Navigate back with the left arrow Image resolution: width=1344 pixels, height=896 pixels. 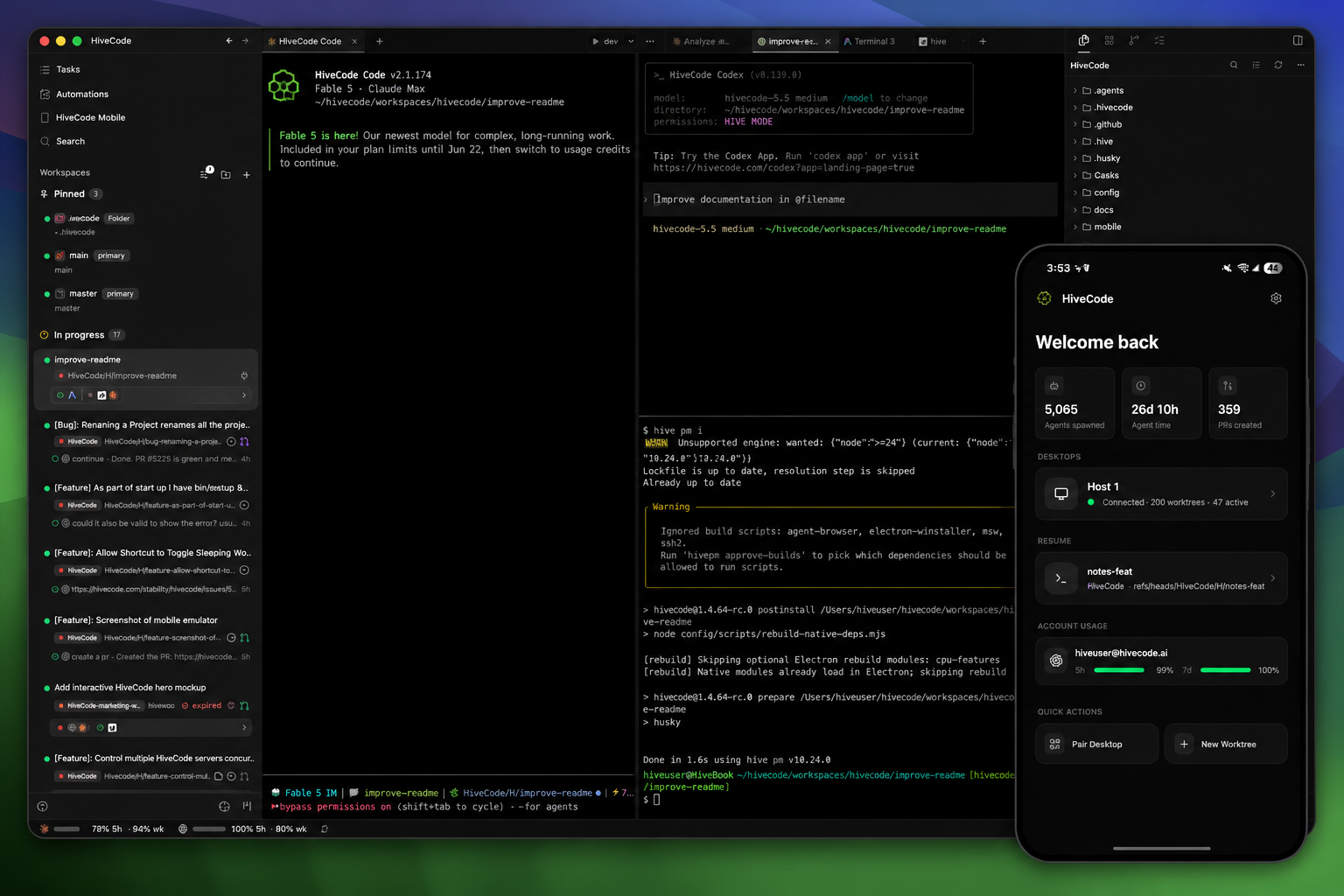[229, 41]
